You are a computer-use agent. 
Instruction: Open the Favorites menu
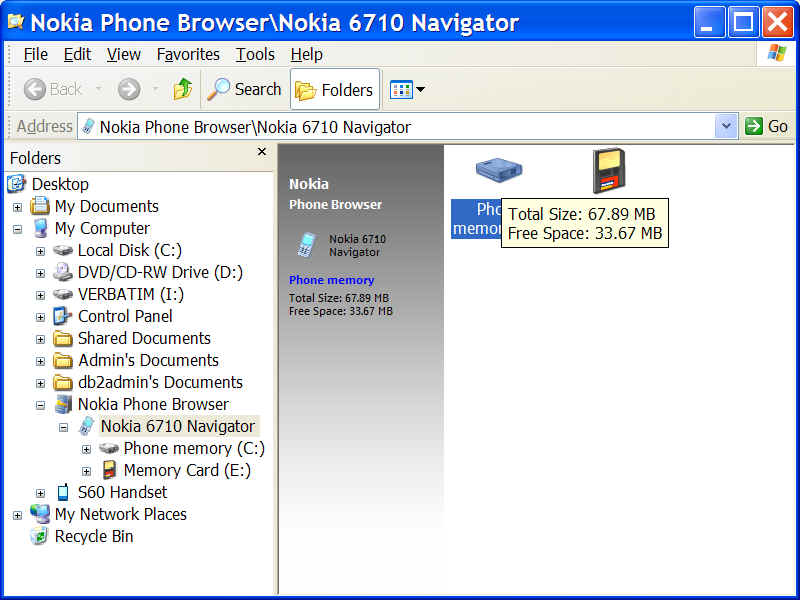click(x=188, y=54)
